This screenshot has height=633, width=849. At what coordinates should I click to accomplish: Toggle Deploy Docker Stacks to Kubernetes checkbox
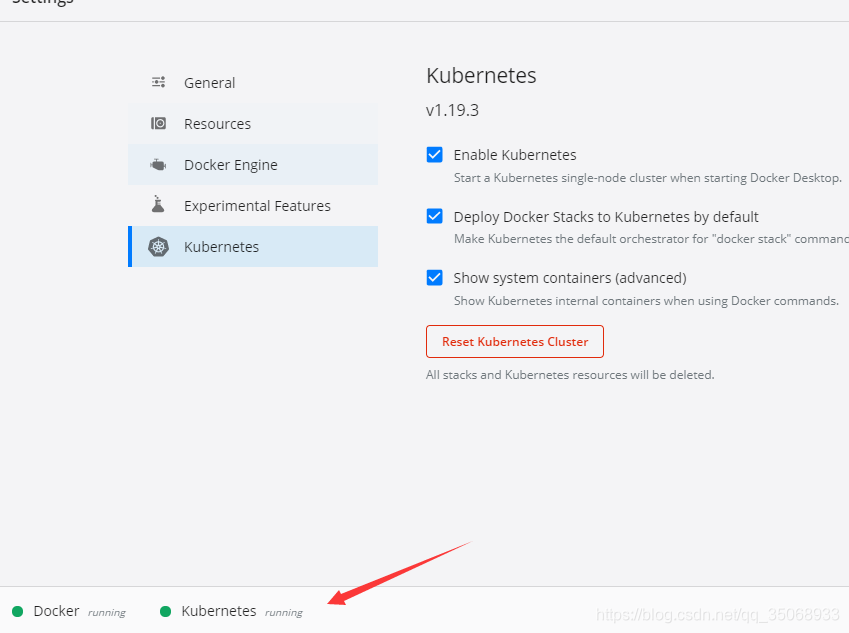tap(434, 217)
